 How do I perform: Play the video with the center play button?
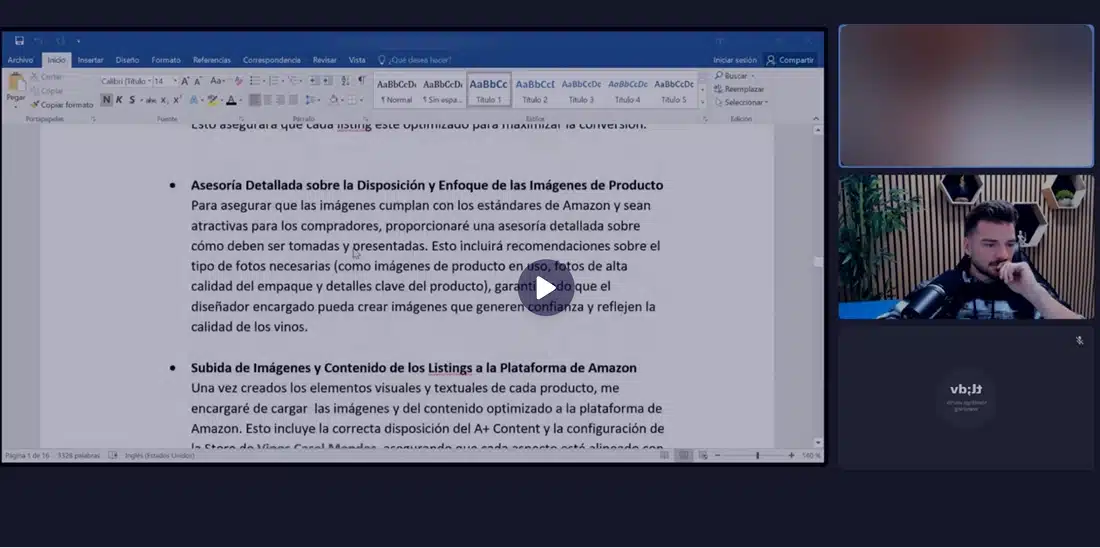(x=546, y=288)
